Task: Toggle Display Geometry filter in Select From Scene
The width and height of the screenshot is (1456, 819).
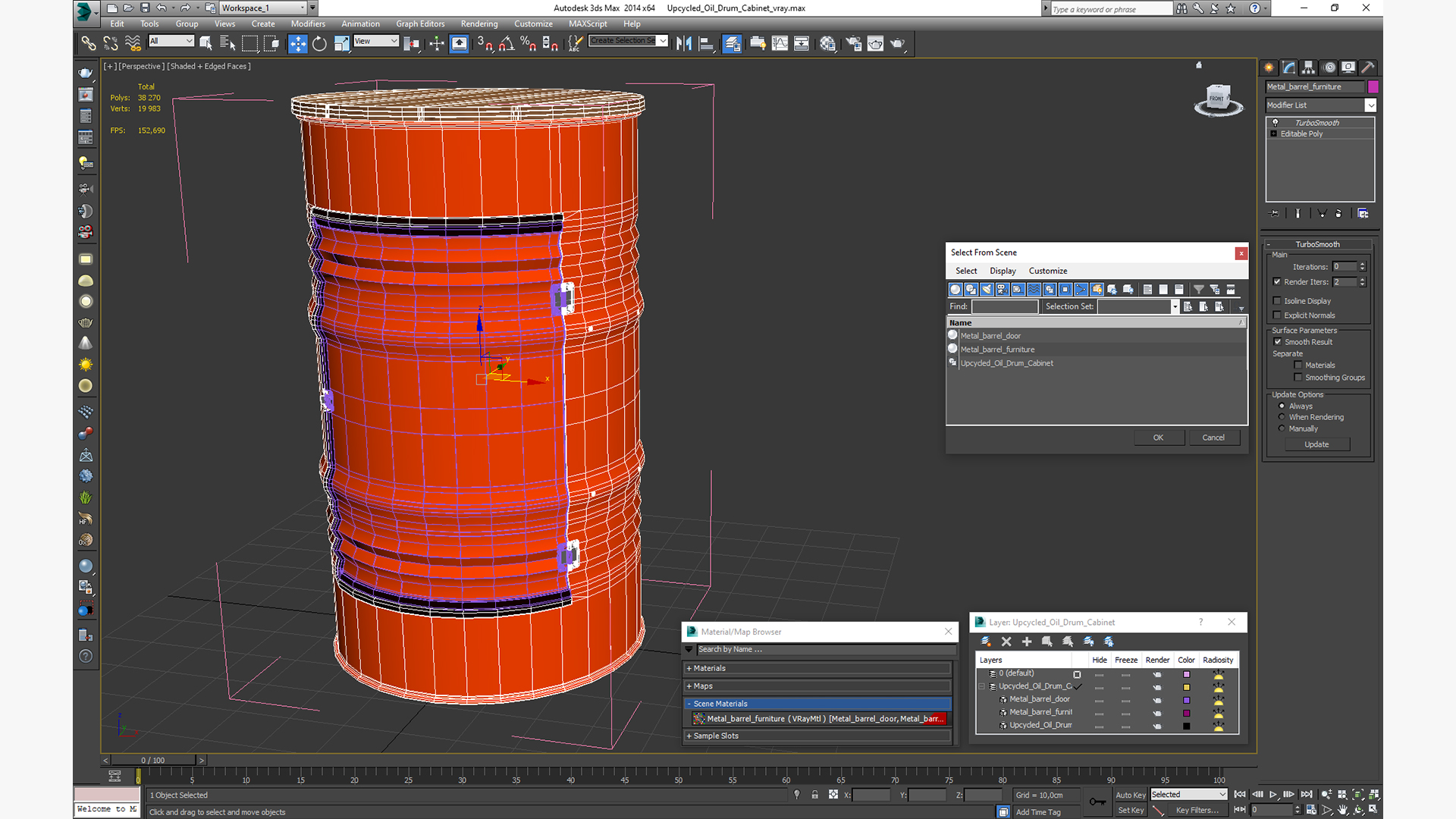Action: pyautogui.click(x=955, y=289)
